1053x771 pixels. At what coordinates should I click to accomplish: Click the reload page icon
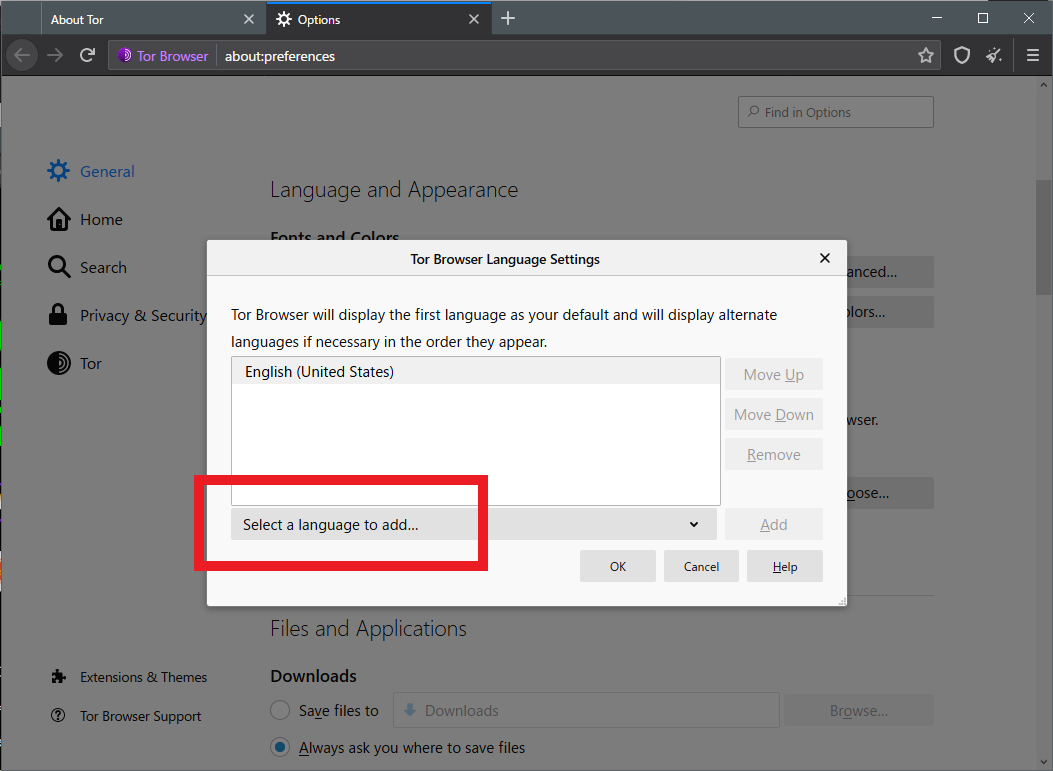pyautogui.click(x=88, y=56)
